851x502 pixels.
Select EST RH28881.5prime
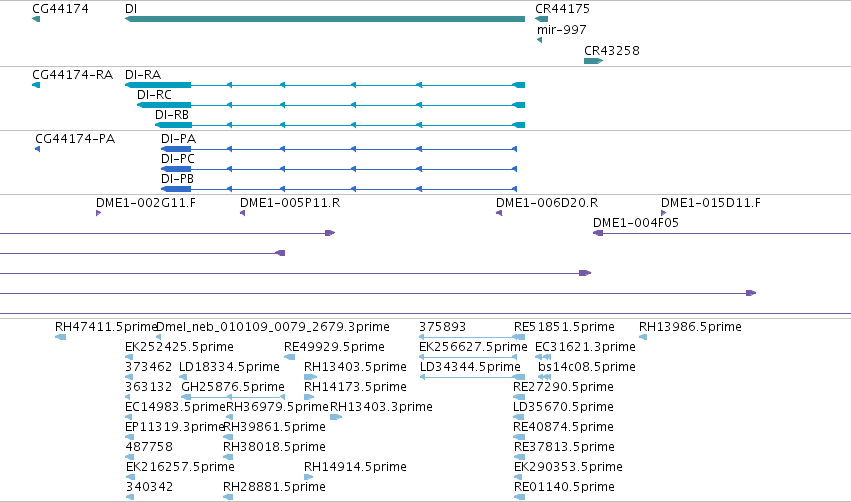pyautogui.click(x=274, y=487)
